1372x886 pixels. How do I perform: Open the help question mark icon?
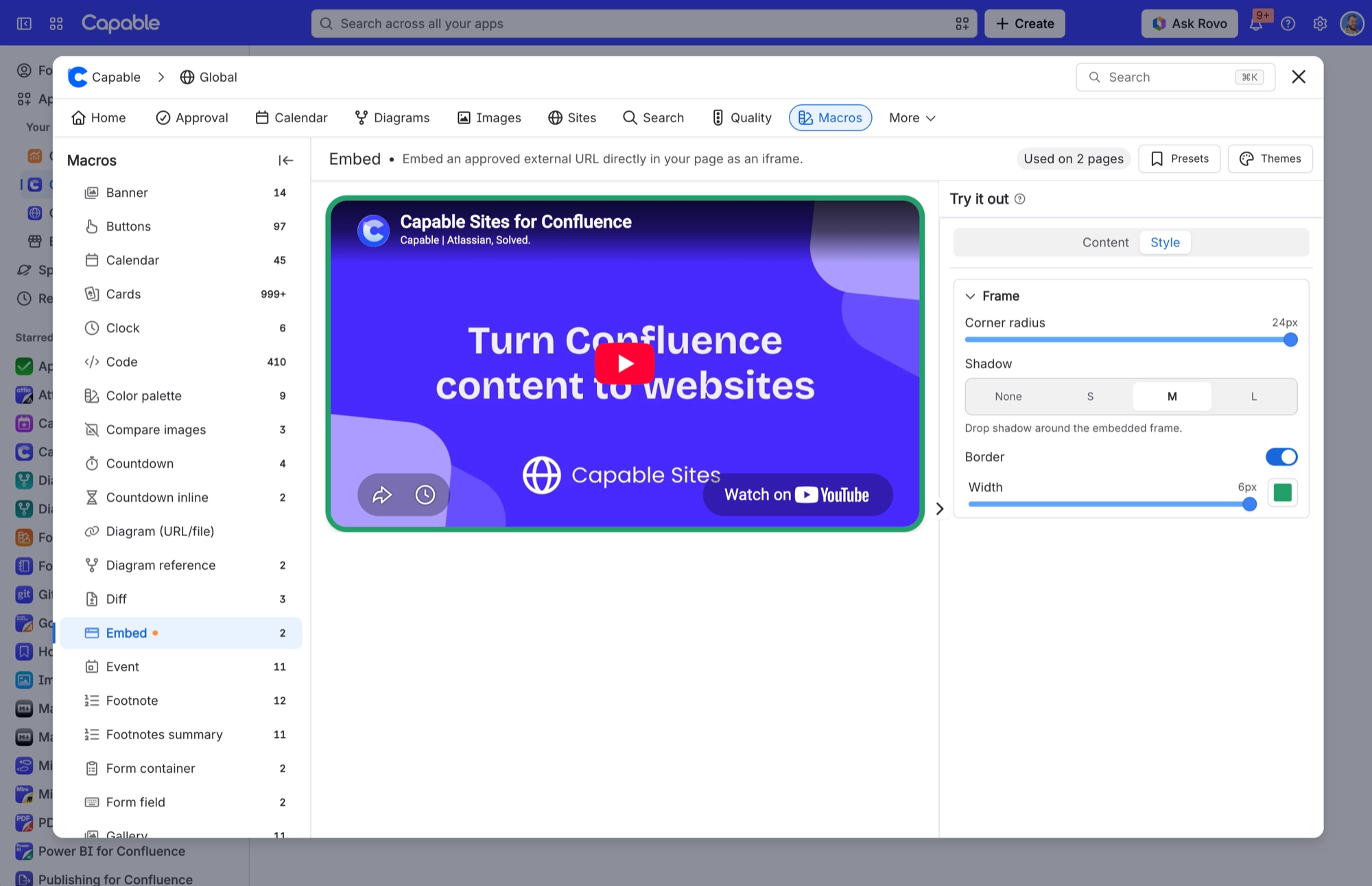click(1288, 23)
